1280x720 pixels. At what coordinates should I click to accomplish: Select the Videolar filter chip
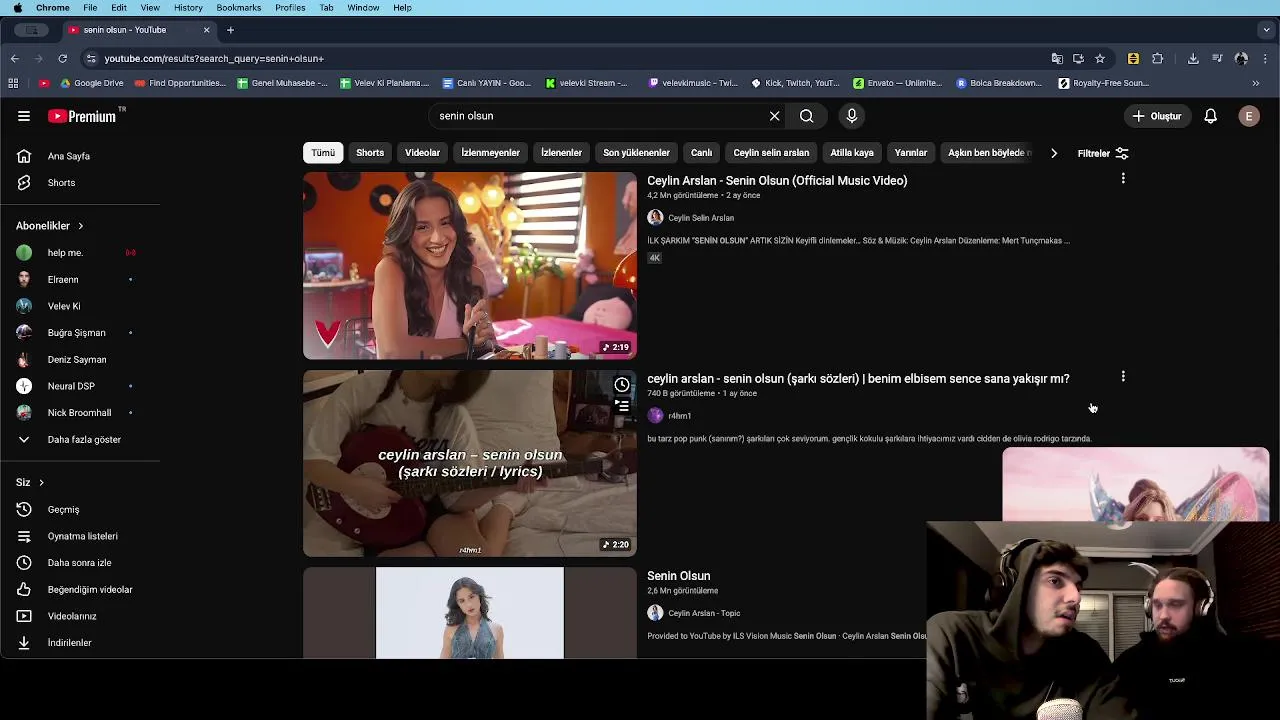coord(422,153)
